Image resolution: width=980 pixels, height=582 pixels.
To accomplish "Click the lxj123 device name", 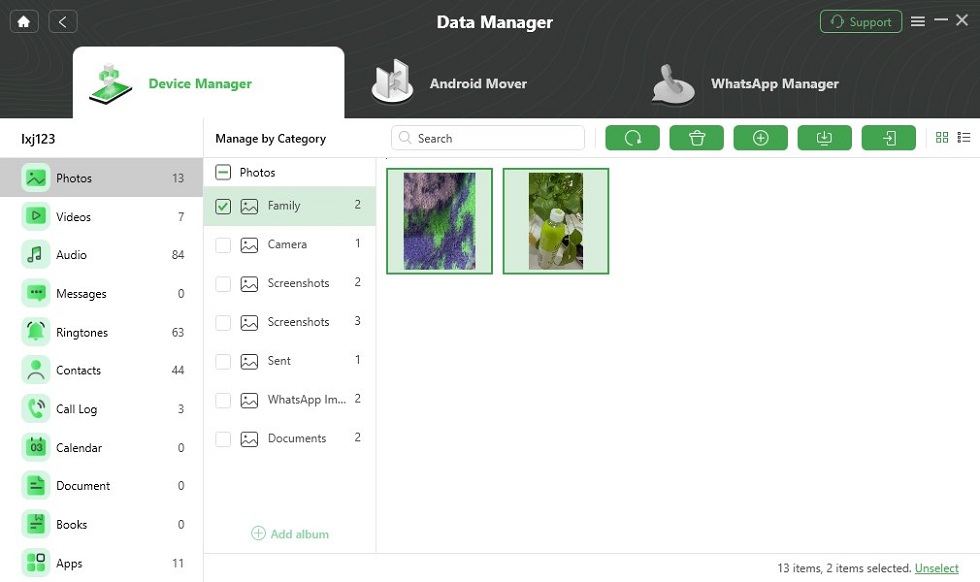I will pos(38,139).
